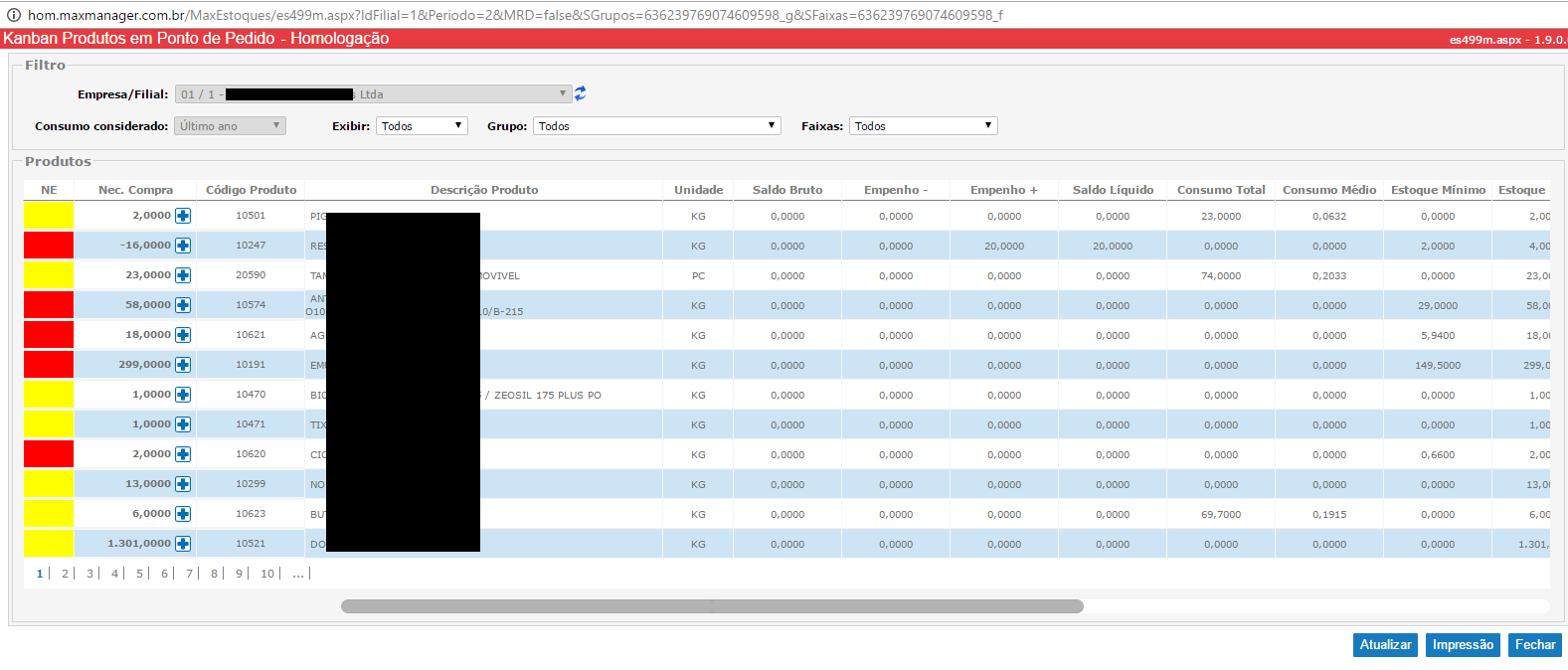Click the Impressão button

click(x=1463, y=645)
